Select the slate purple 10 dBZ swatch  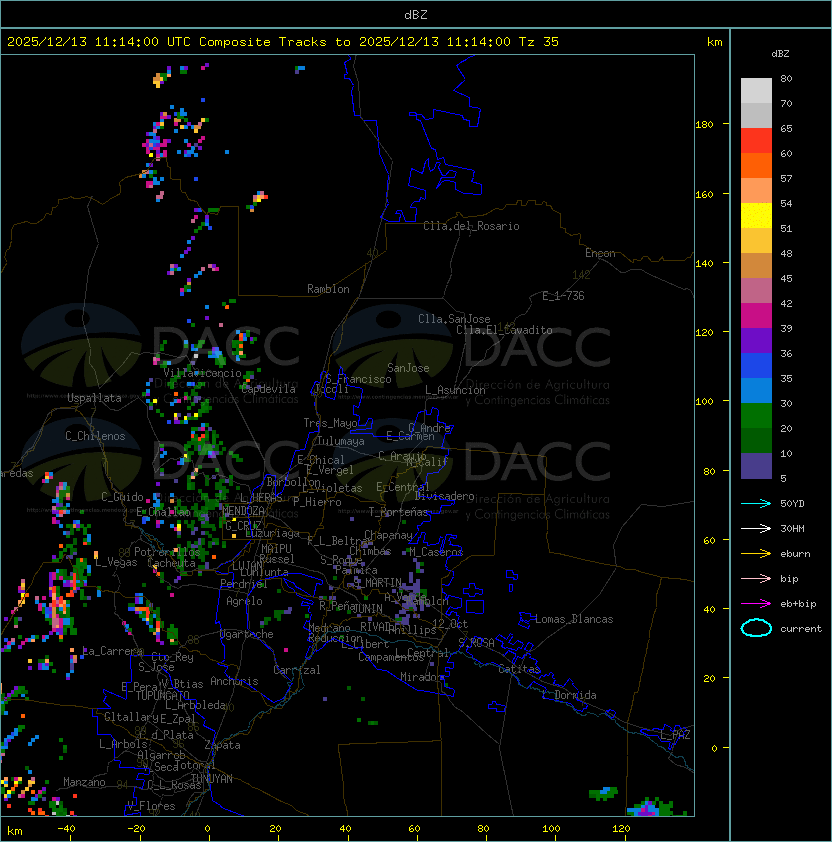[756, 466]
